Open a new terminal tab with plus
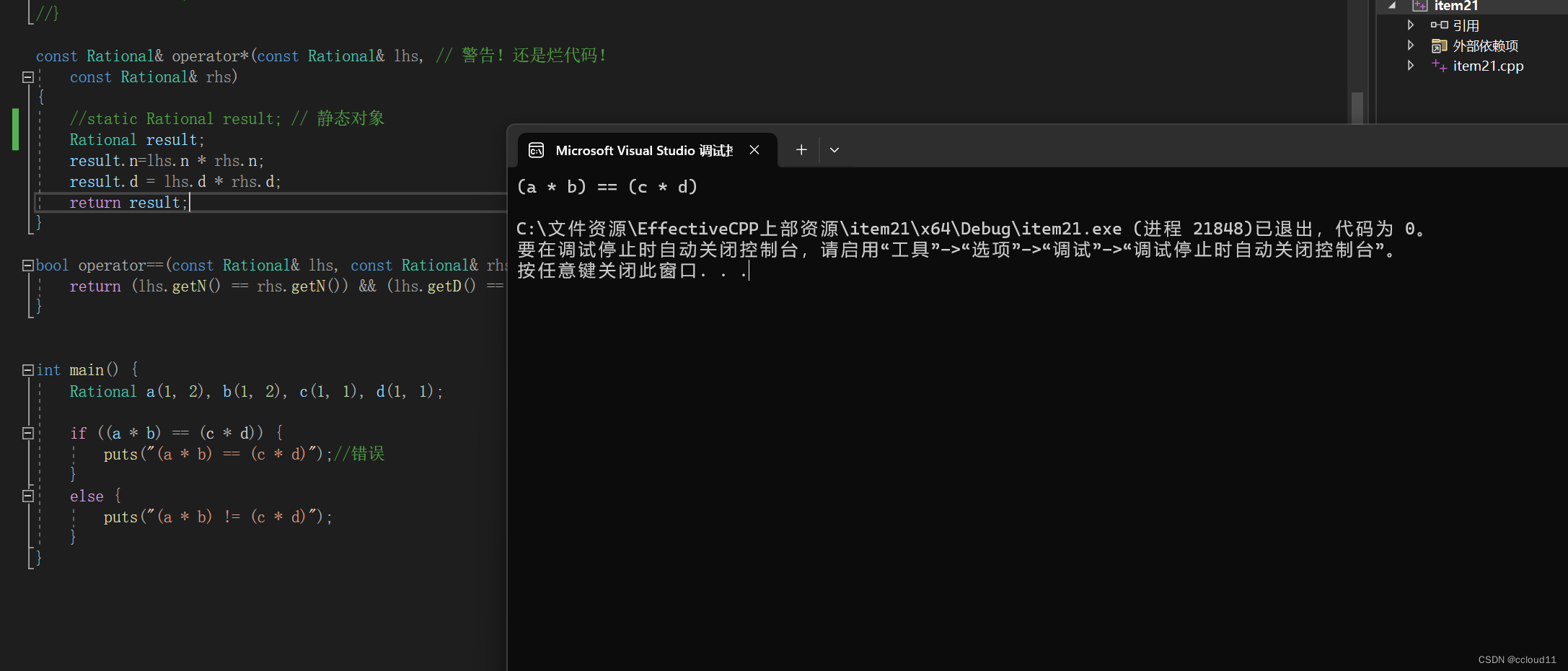 tap(801, 150)
